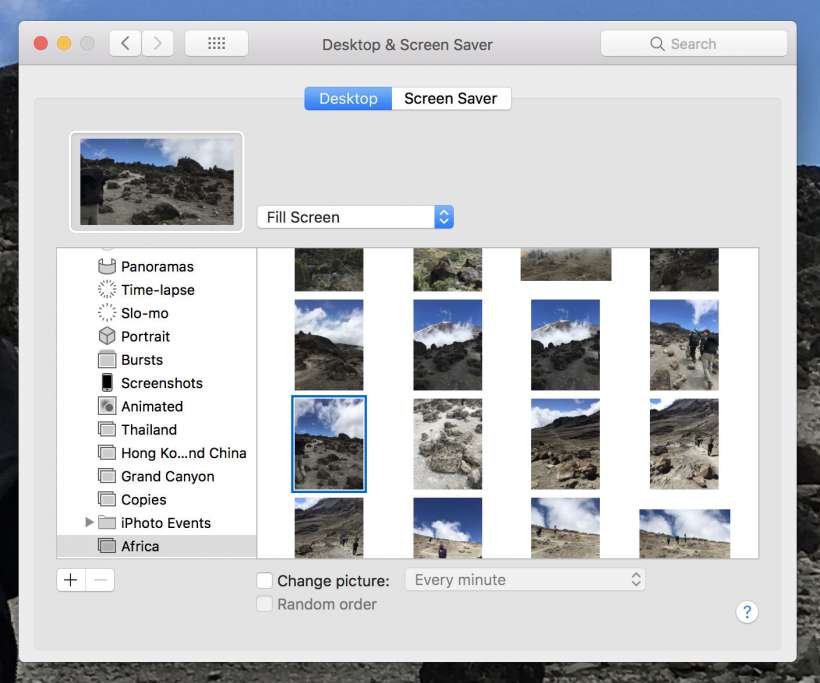Click the Forward navigation arrow
Screen dimensions: 820x683
click(157, 43)
